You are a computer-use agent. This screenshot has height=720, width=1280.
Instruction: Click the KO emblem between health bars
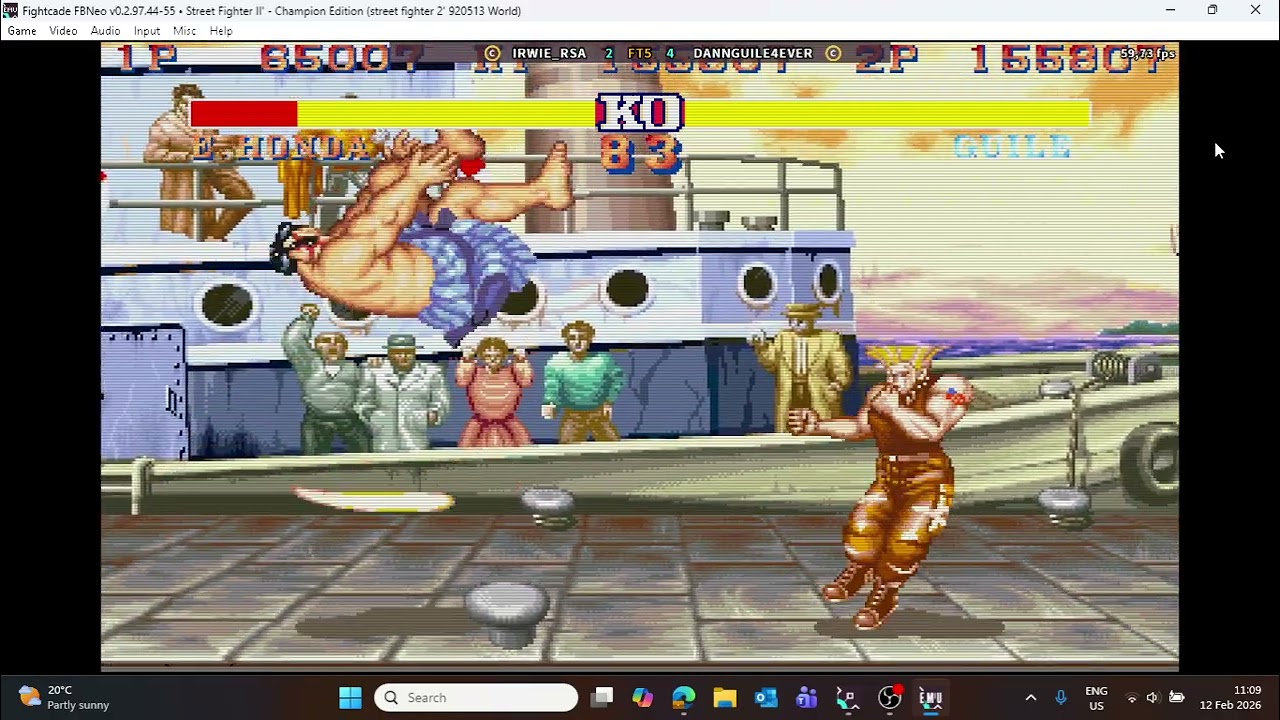click(x=639, y=113)
